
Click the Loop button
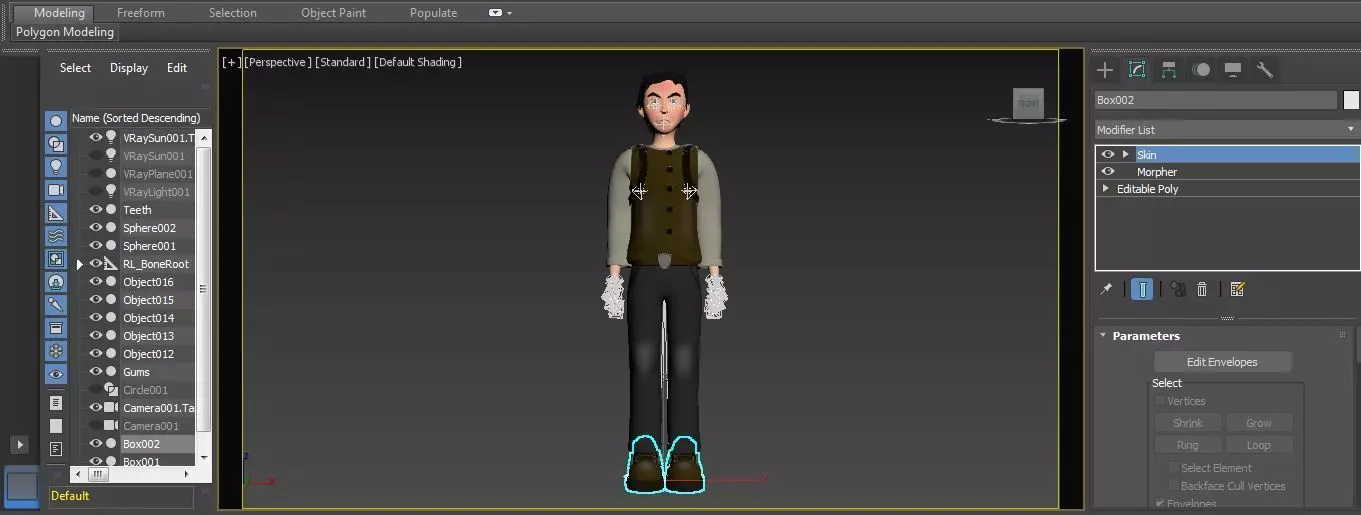coord(1259,445)
